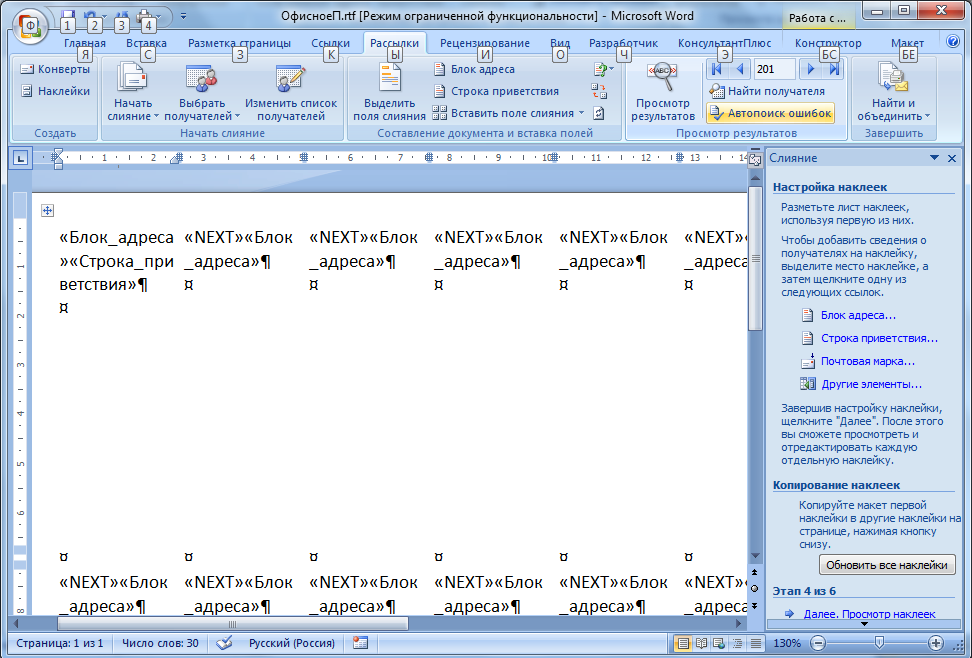This screenshot has height=658, width=972.
Task: Click Строка приветствия... link in pane
Action: coord(879,339)
